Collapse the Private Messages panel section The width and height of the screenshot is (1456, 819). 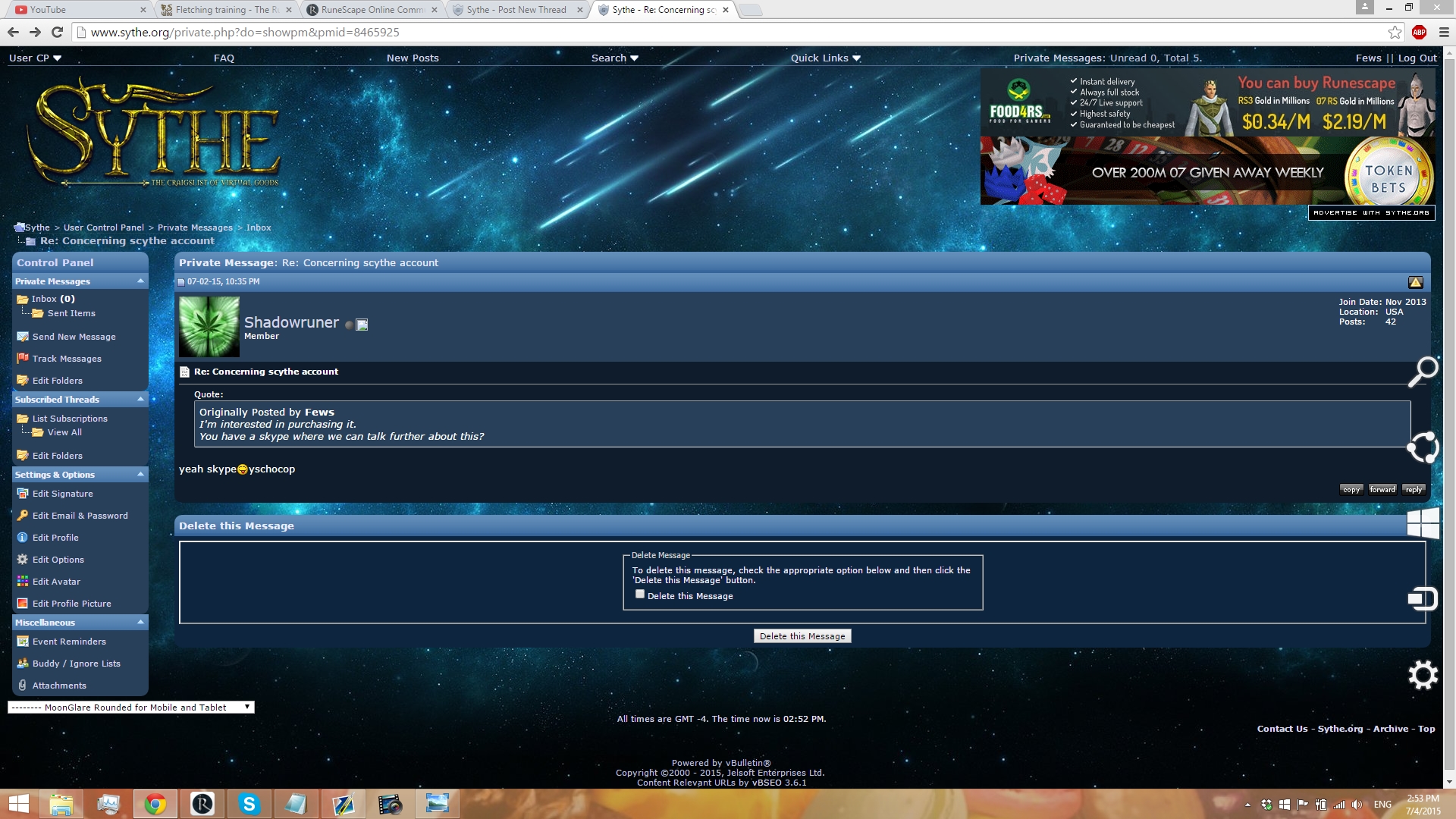(x=140, y=281)
